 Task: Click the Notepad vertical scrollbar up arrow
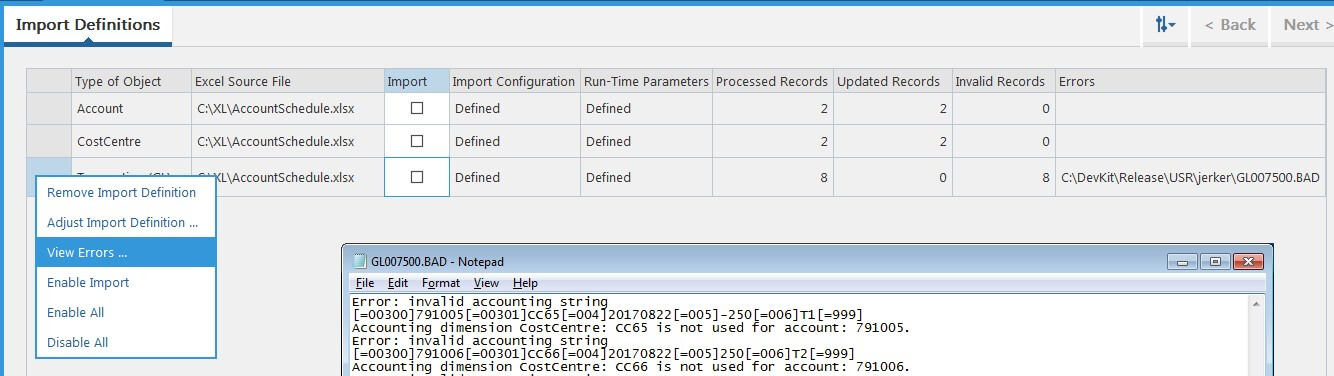[x=1256, y=304]
